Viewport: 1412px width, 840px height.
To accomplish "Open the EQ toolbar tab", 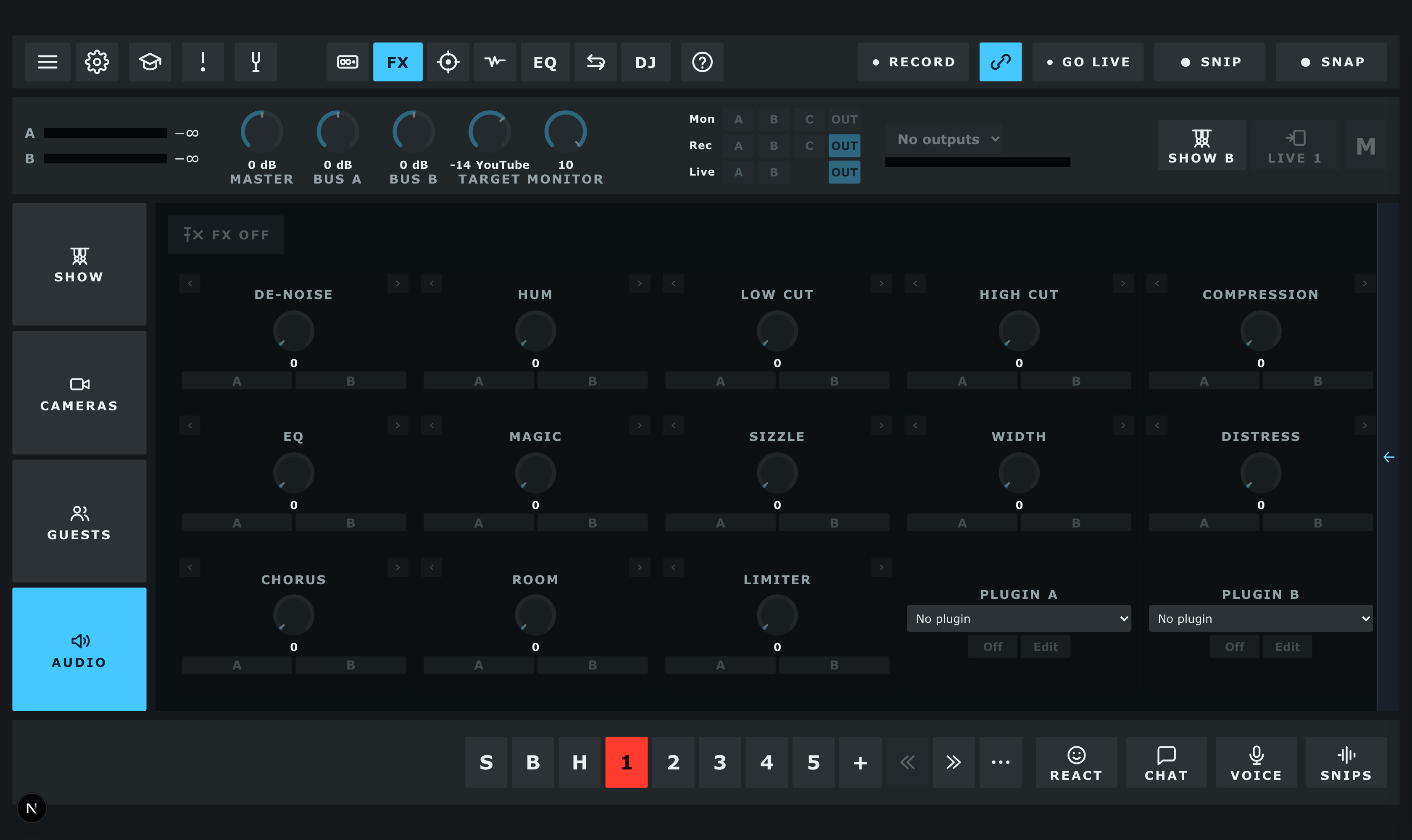I will [x=545, y=62].
